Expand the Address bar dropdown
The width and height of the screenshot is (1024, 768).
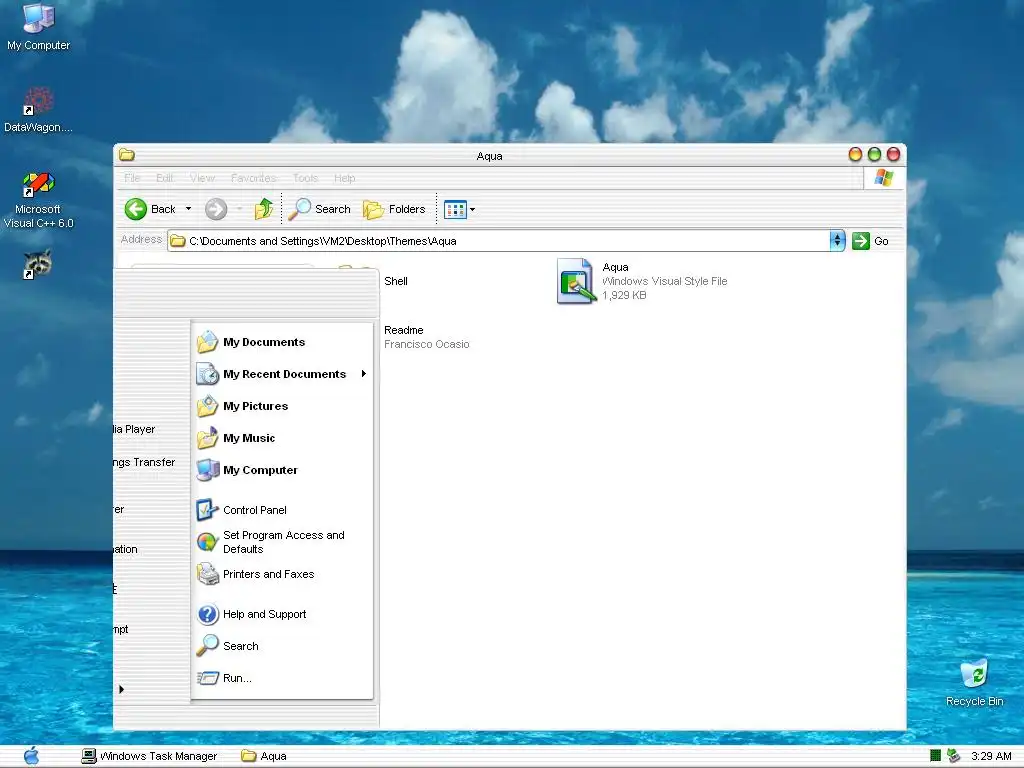837,240
